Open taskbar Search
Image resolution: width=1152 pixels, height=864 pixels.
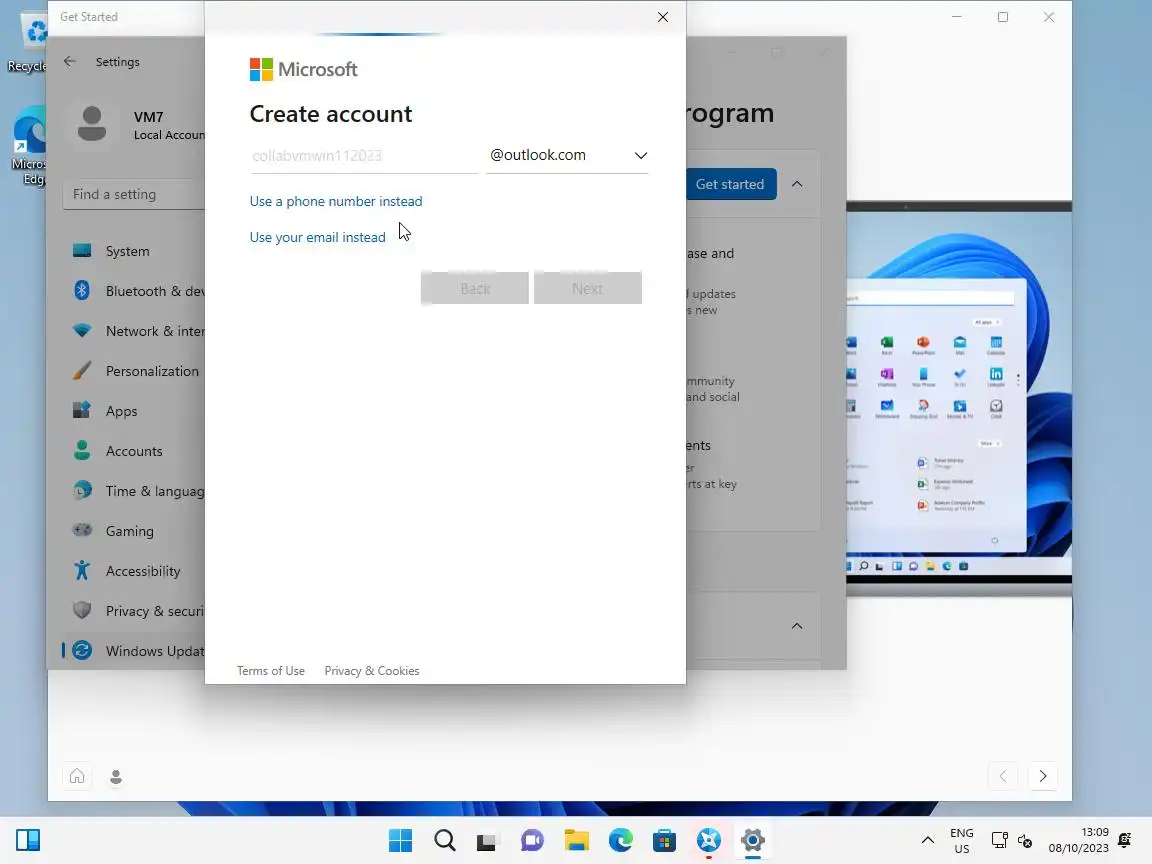click(444, 840)
